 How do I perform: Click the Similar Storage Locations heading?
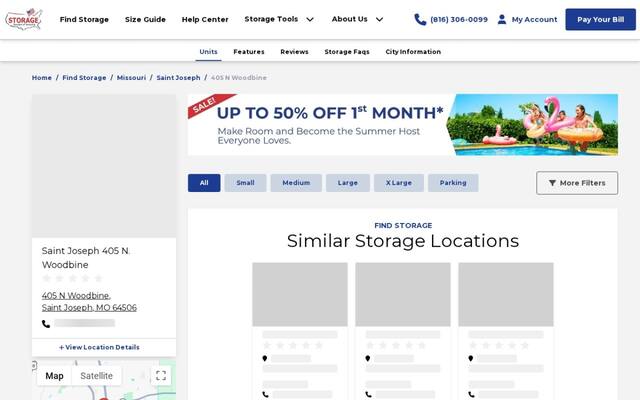(x=403, y=241)
